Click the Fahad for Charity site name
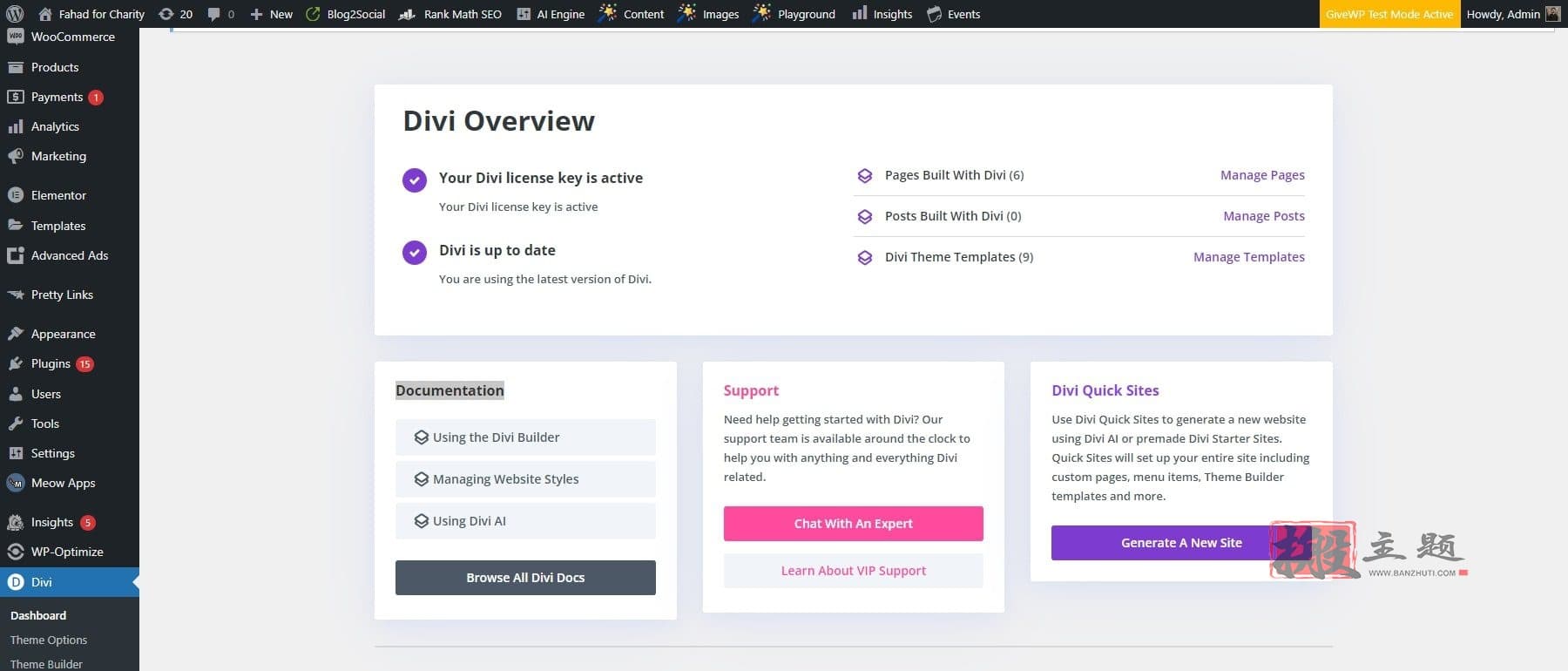 [102, 14]
